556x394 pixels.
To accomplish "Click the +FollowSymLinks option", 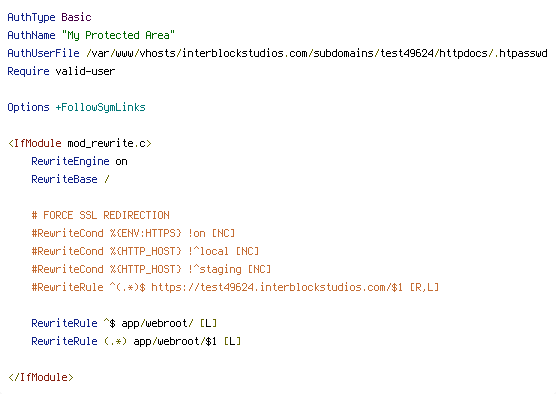I will [100, 107].
